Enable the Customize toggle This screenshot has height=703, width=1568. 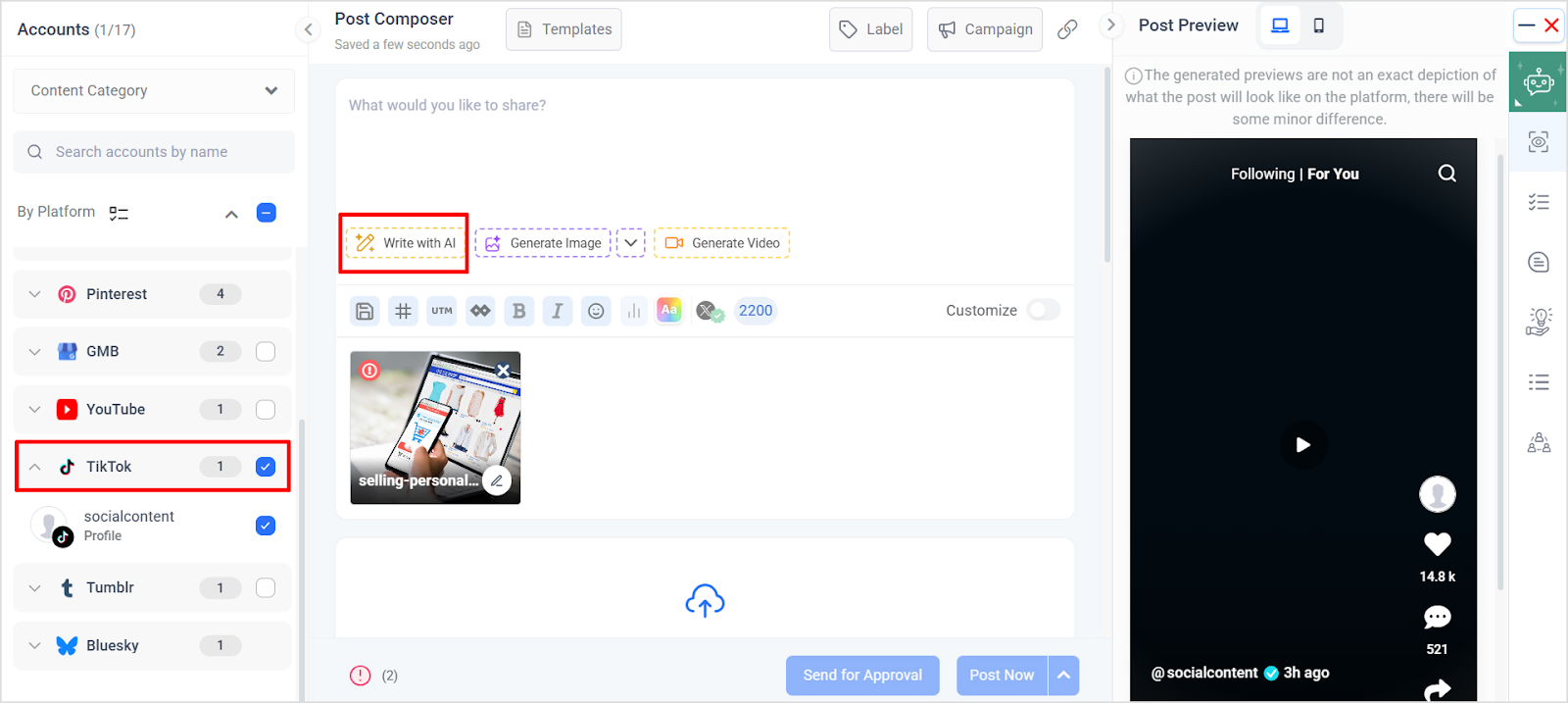point(1043,310)
